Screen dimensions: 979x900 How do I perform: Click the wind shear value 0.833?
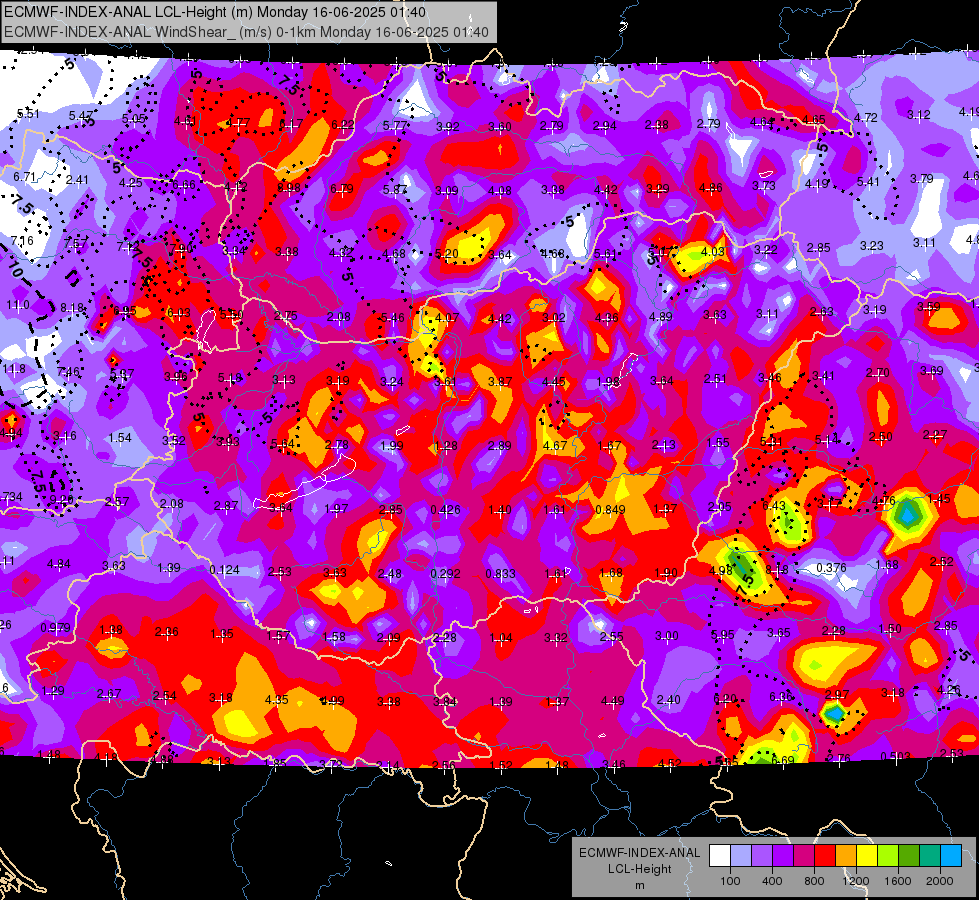[x=500, y=573]
